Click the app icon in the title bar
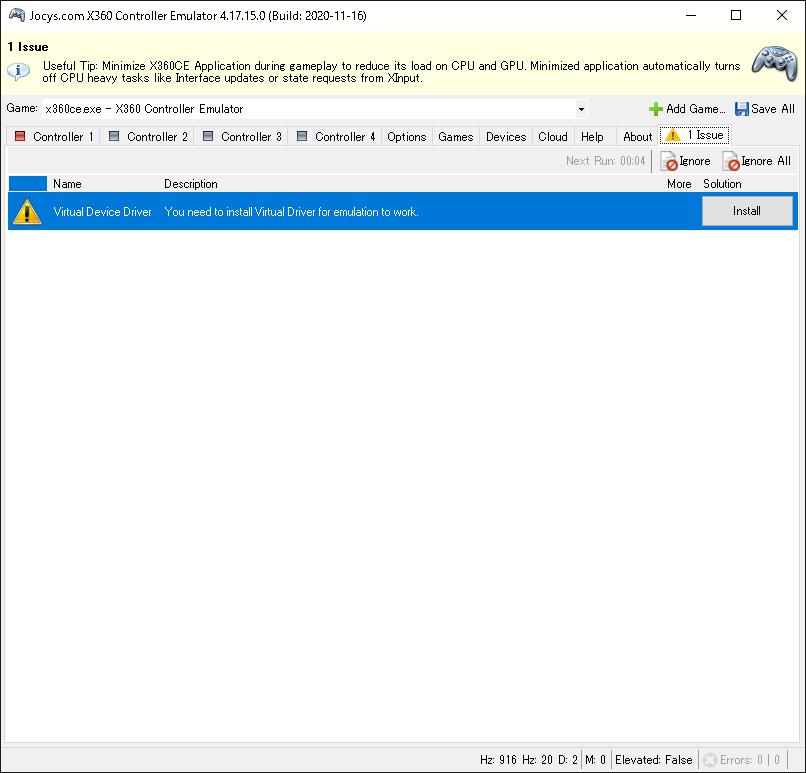Viewport: 806px width, 773px height. pos(16,15)
